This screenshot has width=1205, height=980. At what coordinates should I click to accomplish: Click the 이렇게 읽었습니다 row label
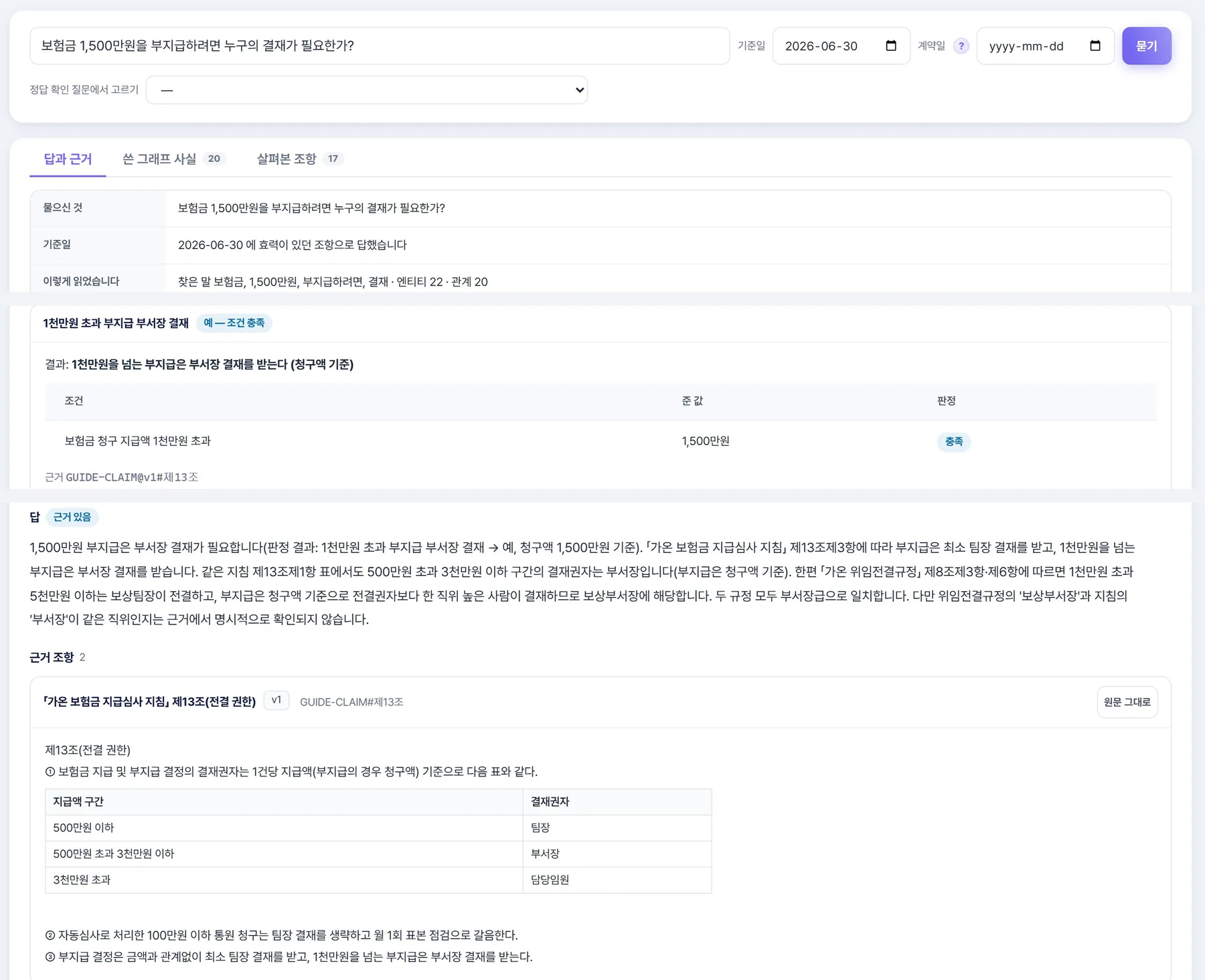[x=81, y=281]
